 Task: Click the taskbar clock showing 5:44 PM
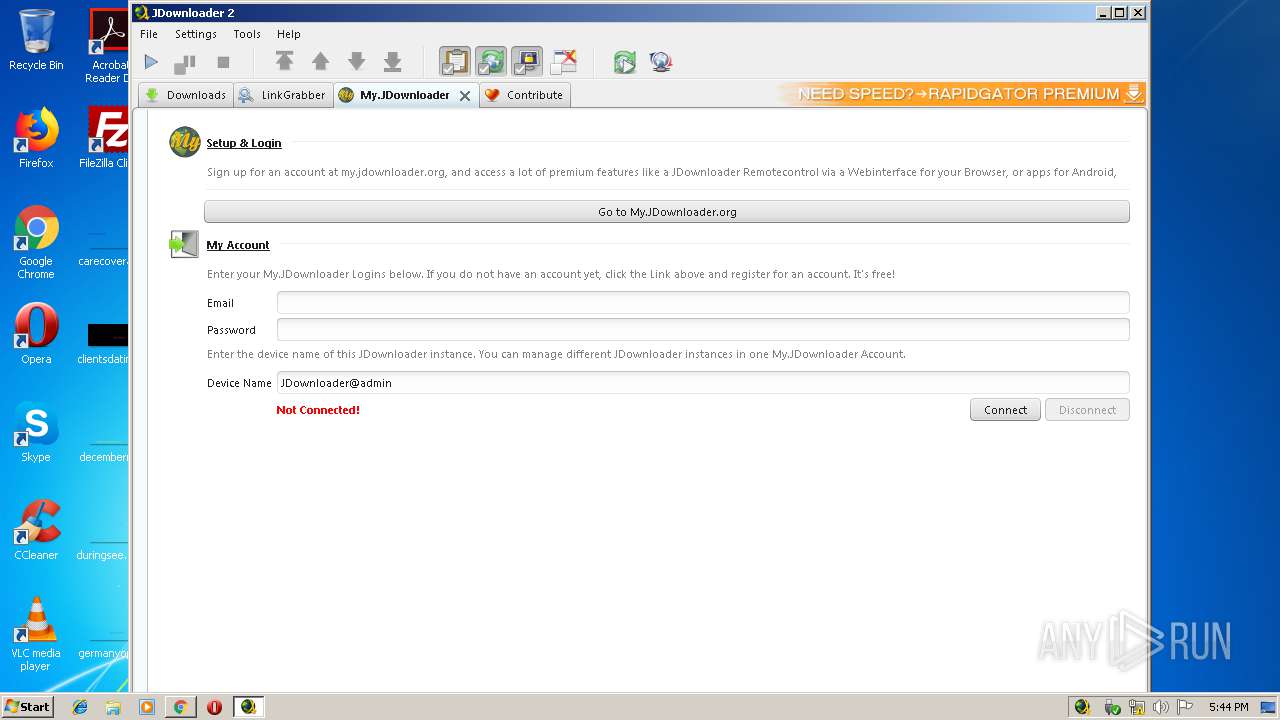(1228, 707)
